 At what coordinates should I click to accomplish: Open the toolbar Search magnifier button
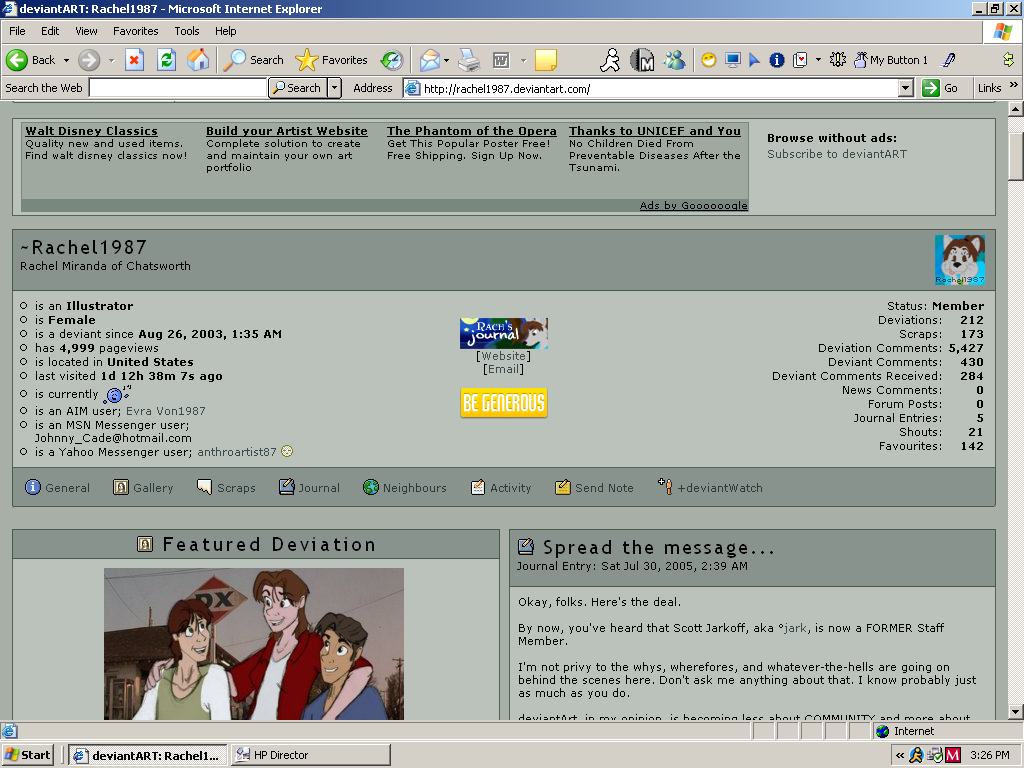click(x=253, y=60)
